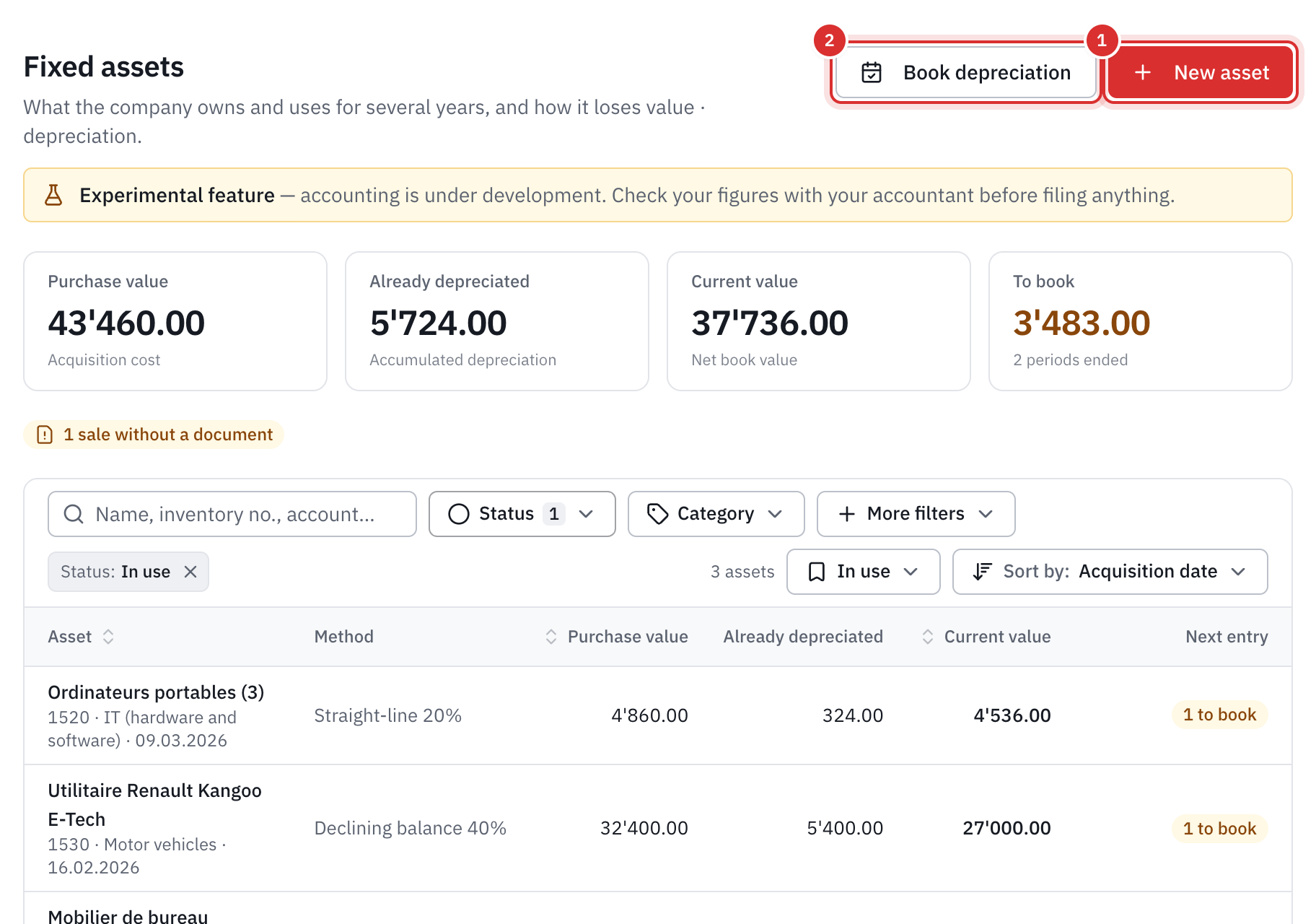Click the 3 assets count label
This screenshot has width=1316, height=924.
coord(742,572)
